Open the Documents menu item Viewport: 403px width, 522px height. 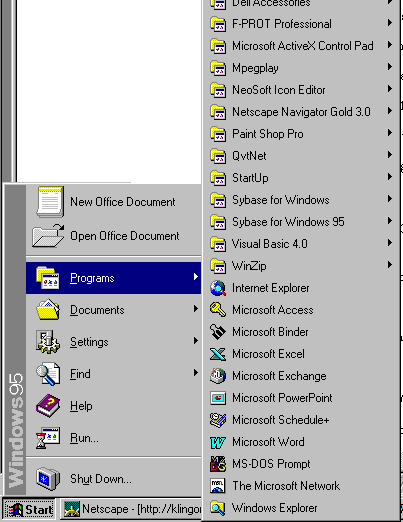tap(114, 310)
